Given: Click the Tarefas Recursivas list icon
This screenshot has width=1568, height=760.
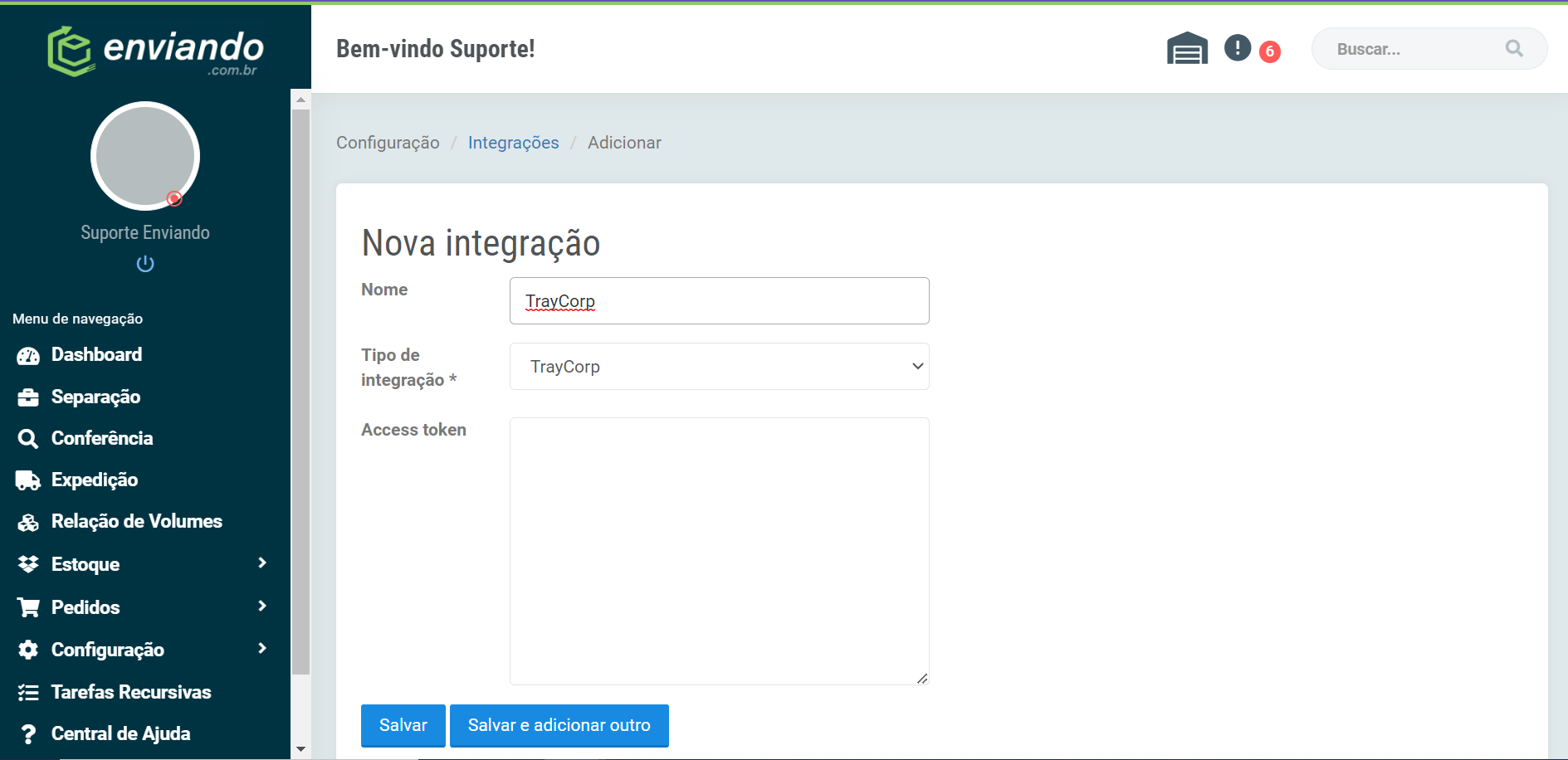Looking at the screenshot, I should (x=28, y=693).
